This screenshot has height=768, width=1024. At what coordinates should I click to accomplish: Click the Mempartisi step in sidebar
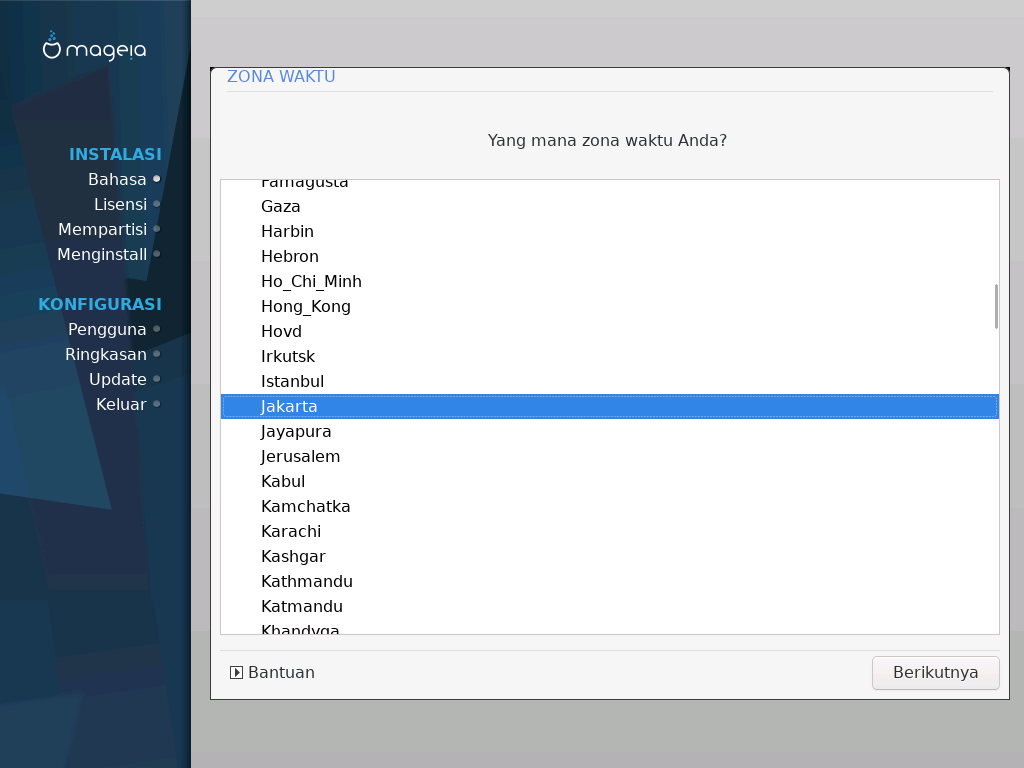click(102, 230)
